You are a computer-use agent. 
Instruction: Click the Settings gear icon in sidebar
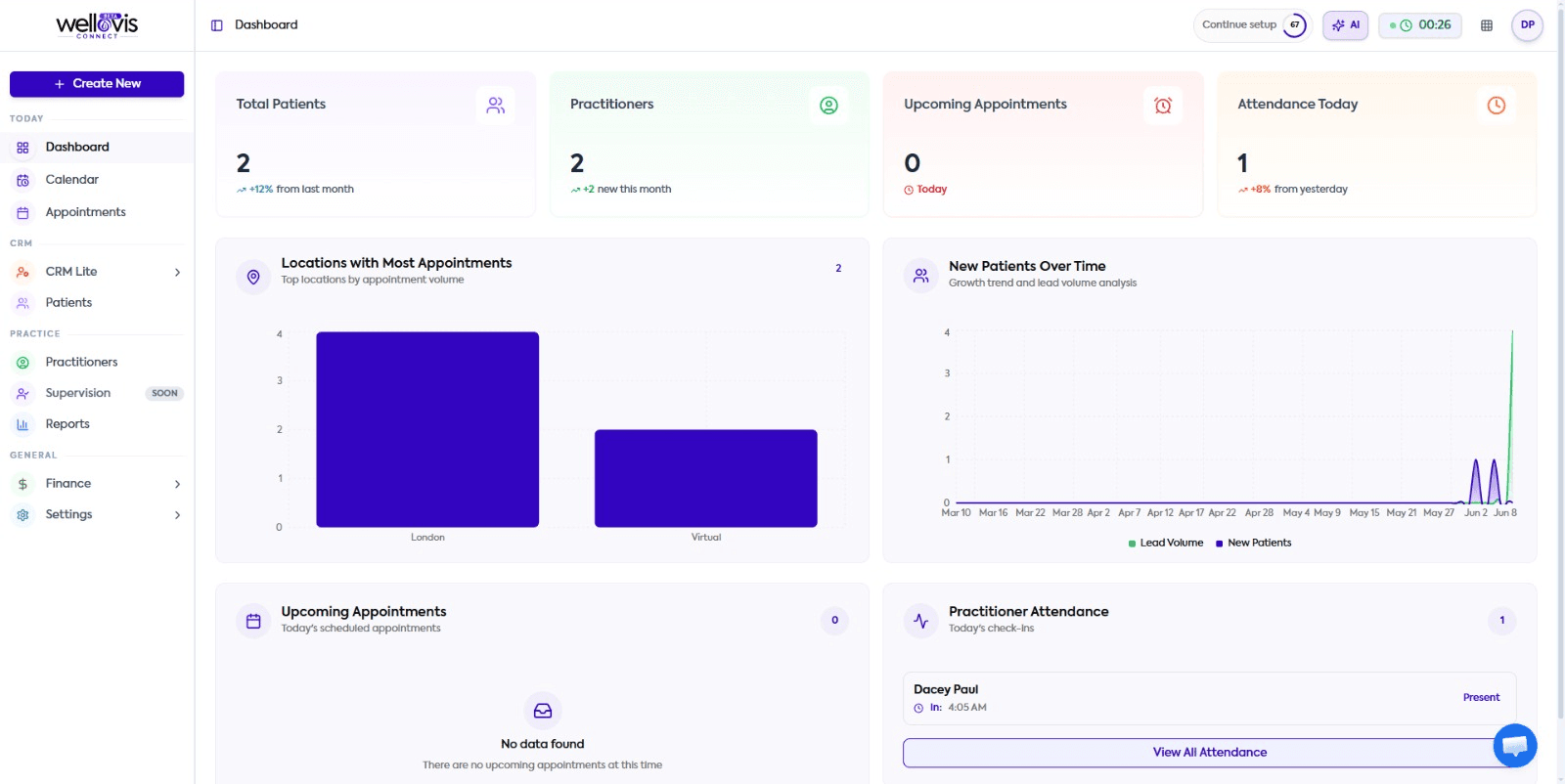point(22,514)
